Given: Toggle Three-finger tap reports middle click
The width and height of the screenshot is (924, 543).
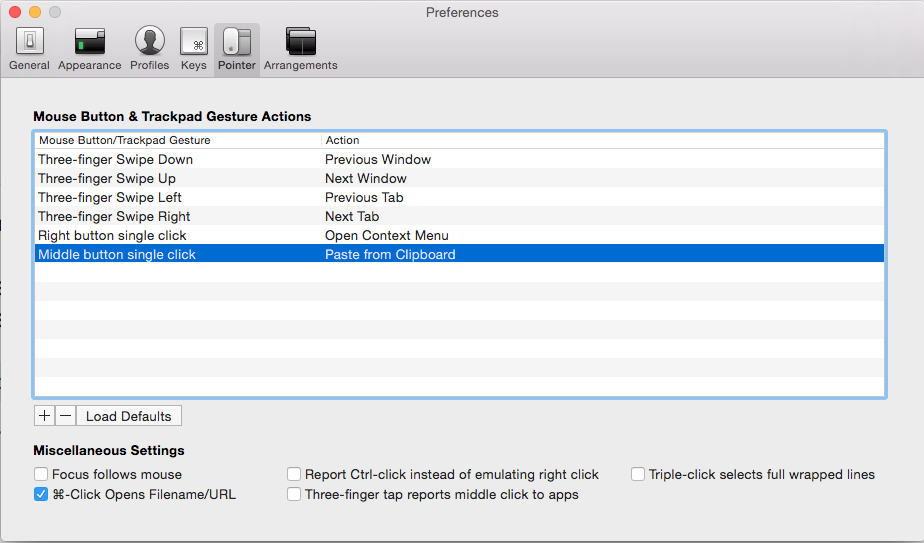Looking at the screenshot, I should click(294, 494).
